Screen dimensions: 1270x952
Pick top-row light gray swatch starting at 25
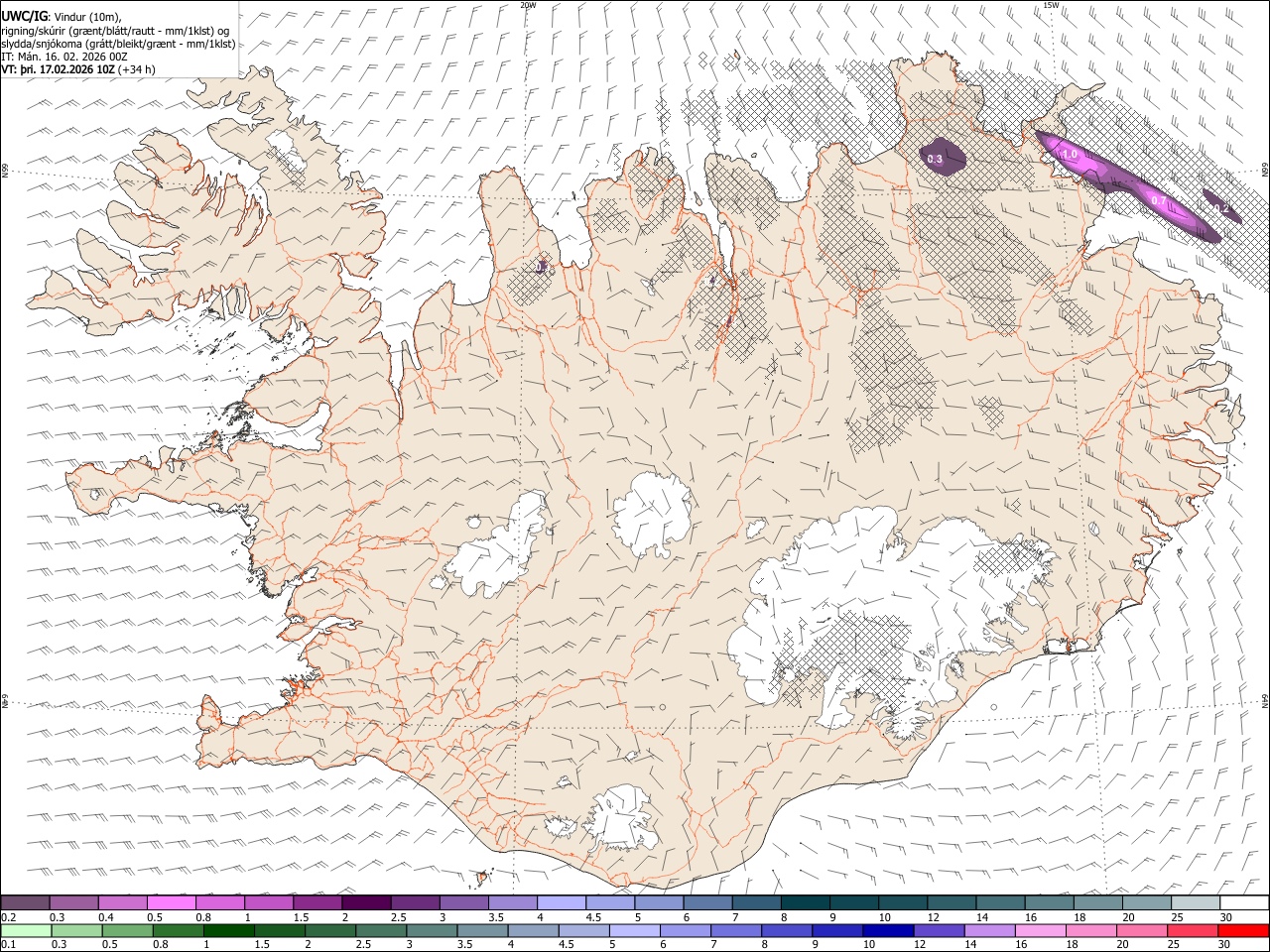point(1195,902)
